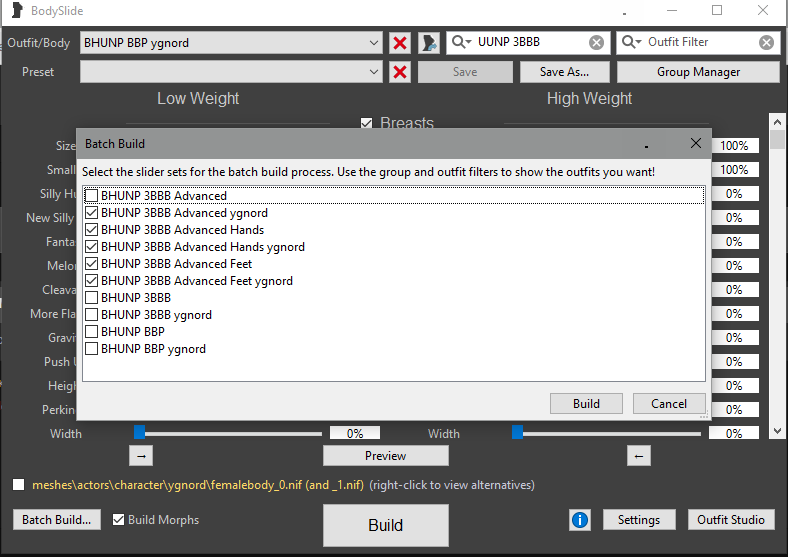The image size is (788, 557).
Task: Toggle the Build Morphs checkbox
Action: tap(119, 520)
